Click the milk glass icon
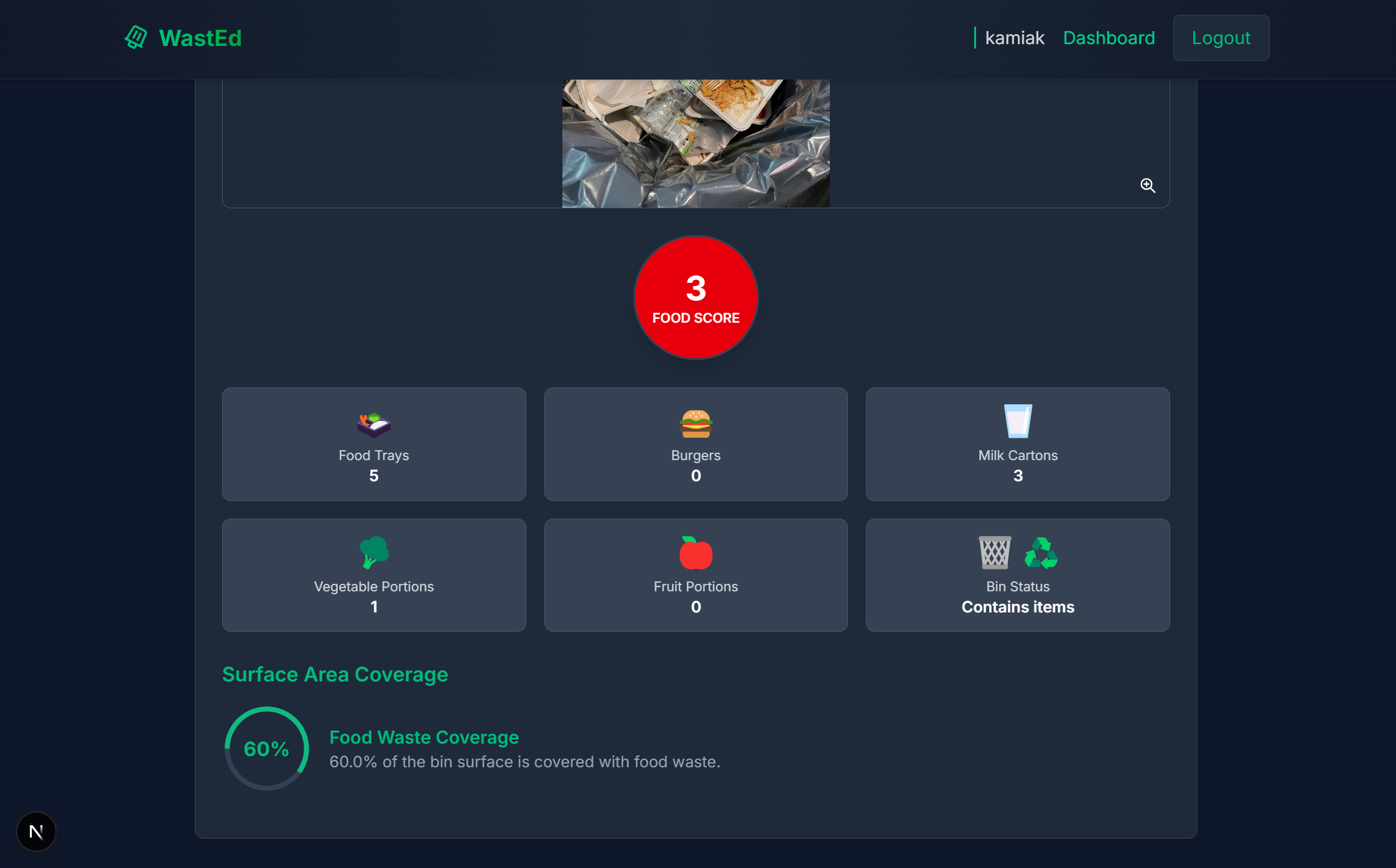 (1018, 422)
